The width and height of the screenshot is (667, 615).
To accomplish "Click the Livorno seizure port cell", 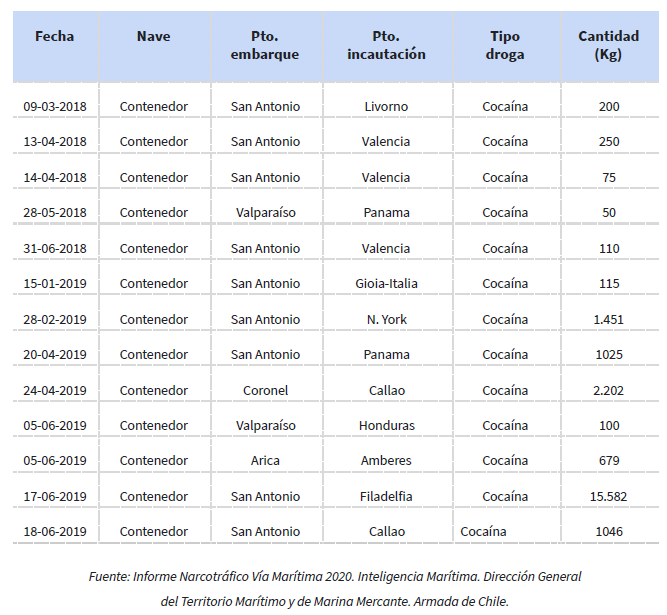I will pos(386,106).
